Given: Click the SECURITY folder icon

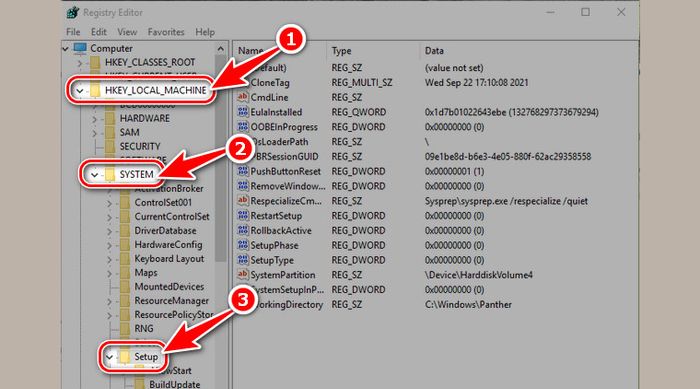Looking at the screenshot, I should [110, 146].
